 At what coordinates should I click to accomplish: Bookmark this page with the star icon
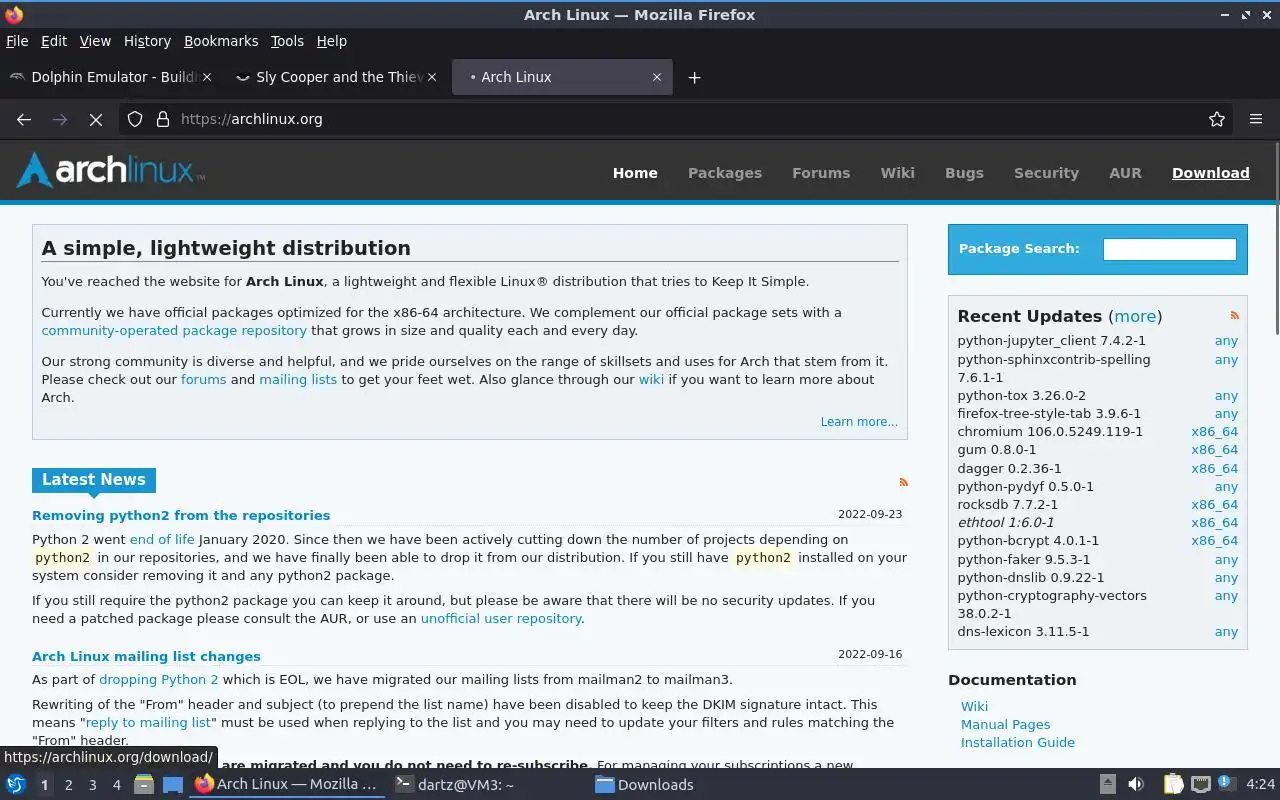pos(1217,119)
